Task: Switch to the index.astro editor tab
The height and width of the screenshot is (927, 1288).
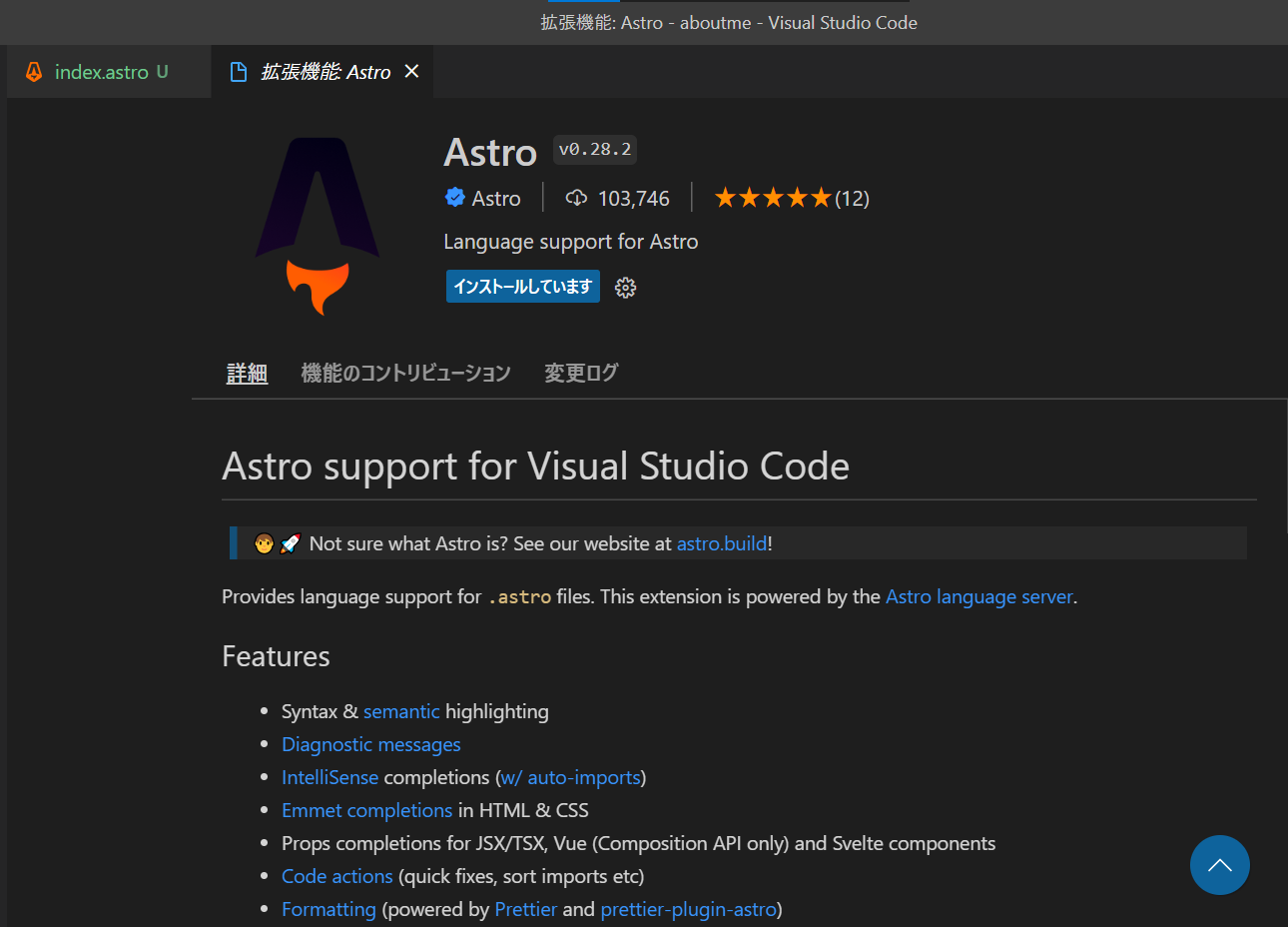Action: pyautogui.click(x=105, y=71)
